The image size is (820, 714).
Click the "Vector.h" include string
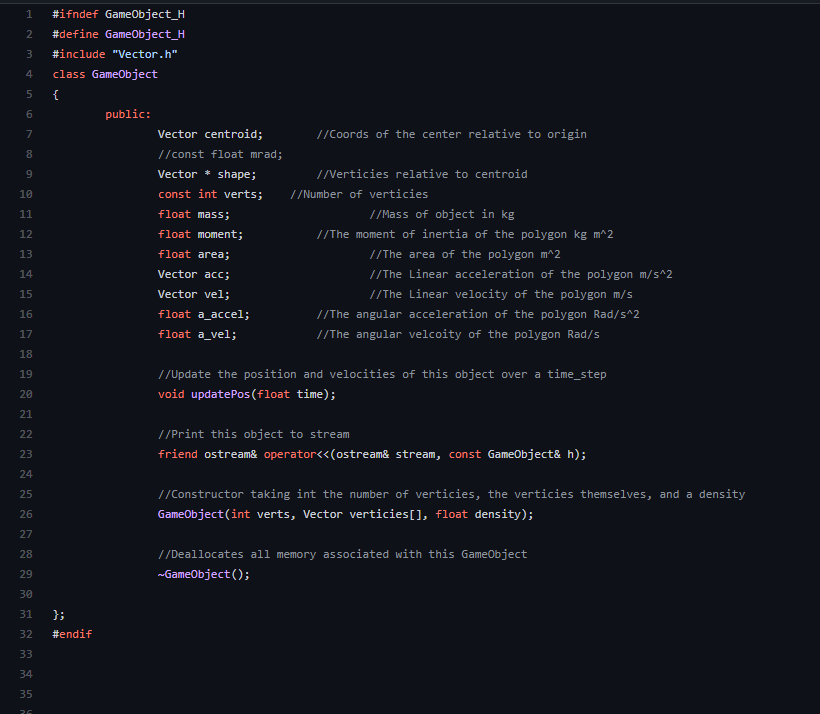(x=145, y=54)
